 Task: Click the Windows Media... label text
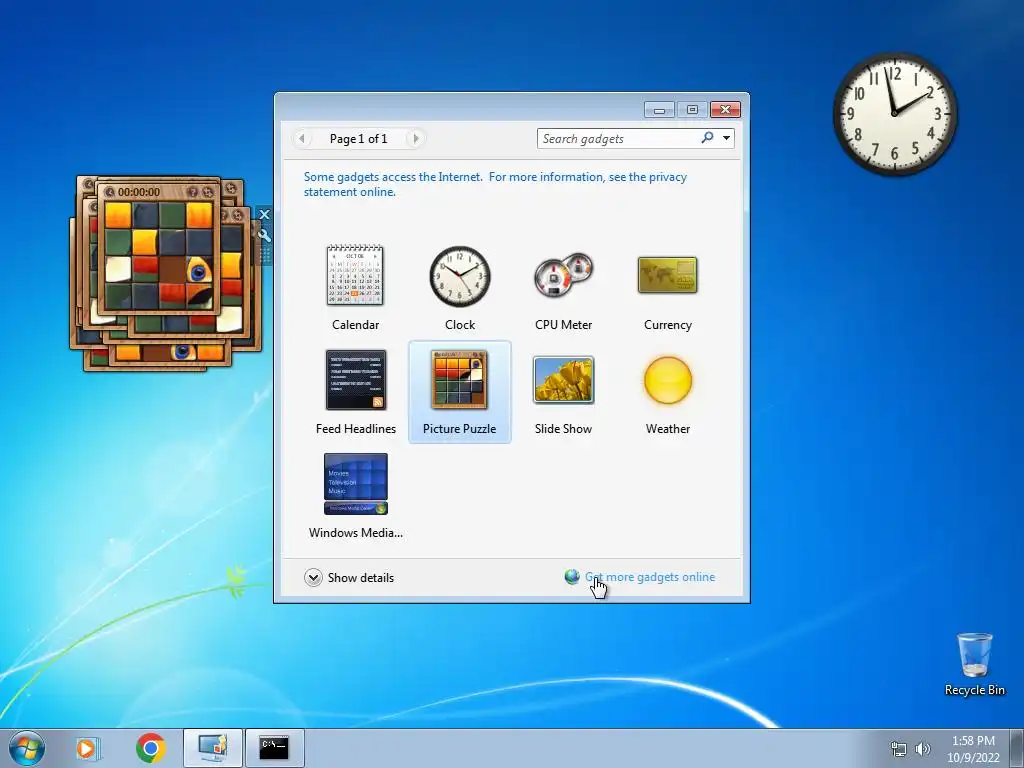(x=356, y=532)
